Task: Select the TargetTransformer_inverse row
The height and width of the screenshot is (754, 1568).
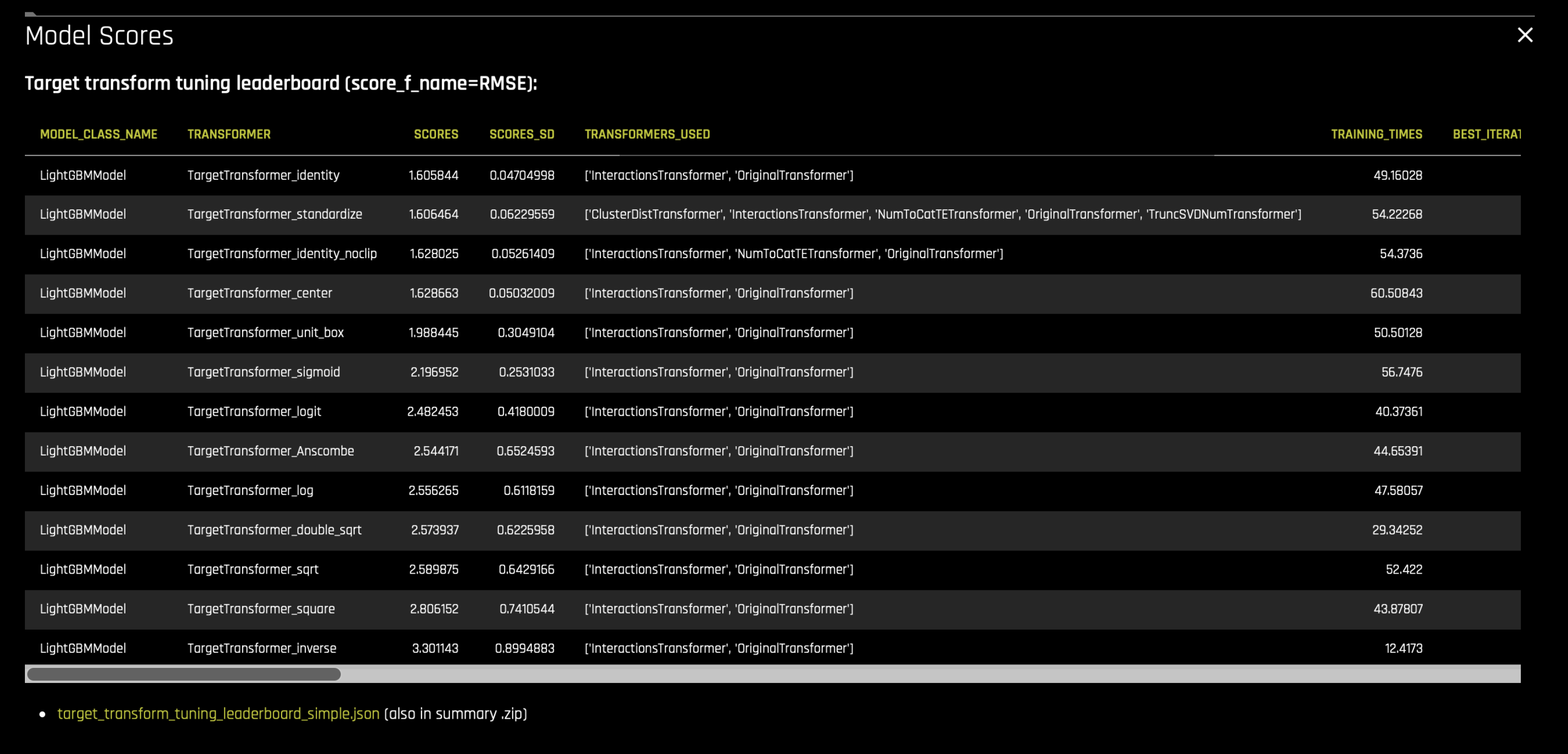Action: tap(426, 648)
